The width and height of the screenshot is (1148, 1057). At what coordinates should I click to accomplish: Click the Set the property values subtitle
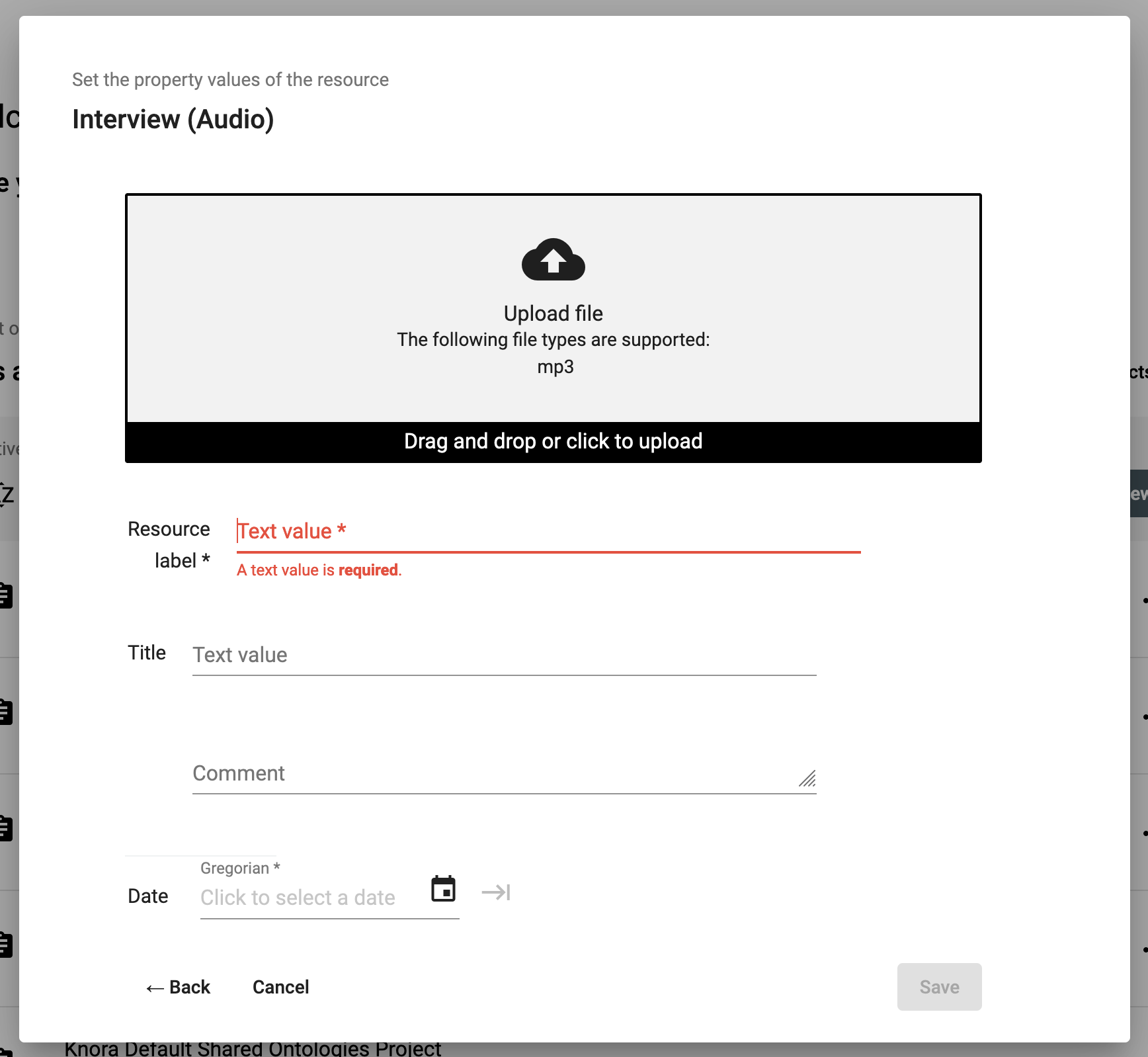point(230,80)
